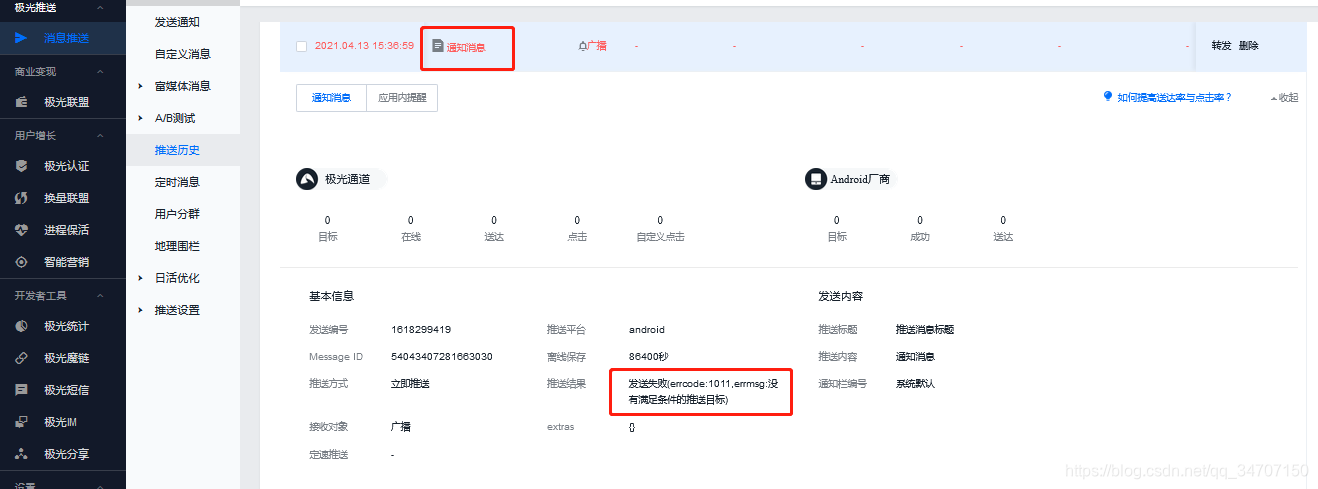Image resolution: width=1318 pixels, height=489 pixels.
Task: Expand the 日活优化 submenu
Action: click(x=141, y=278)
